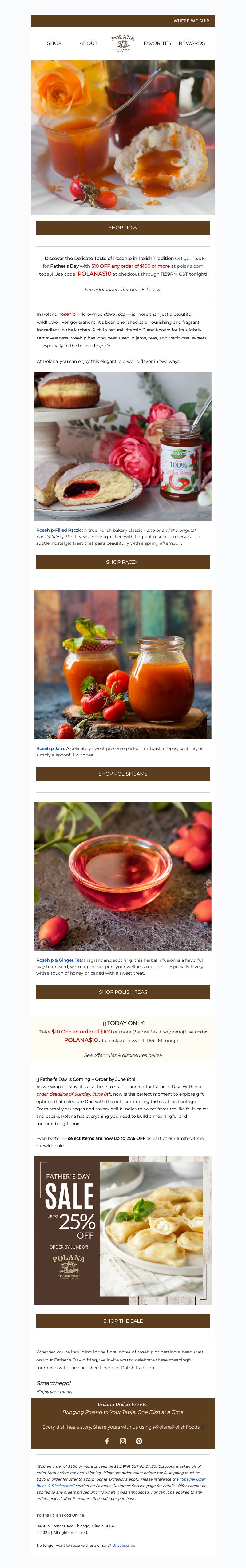Viewport: 246px width, 1568px height.
Task: Open the ABOUT menu item
Action: 88,43
